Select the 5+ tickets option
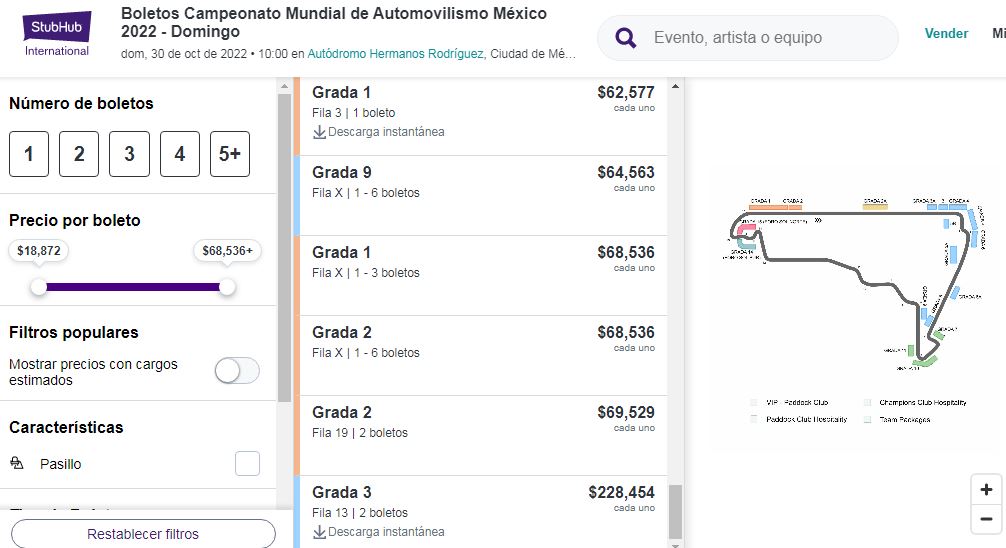This screenshot has width=1006, height=548. click(x=230, y=154)
